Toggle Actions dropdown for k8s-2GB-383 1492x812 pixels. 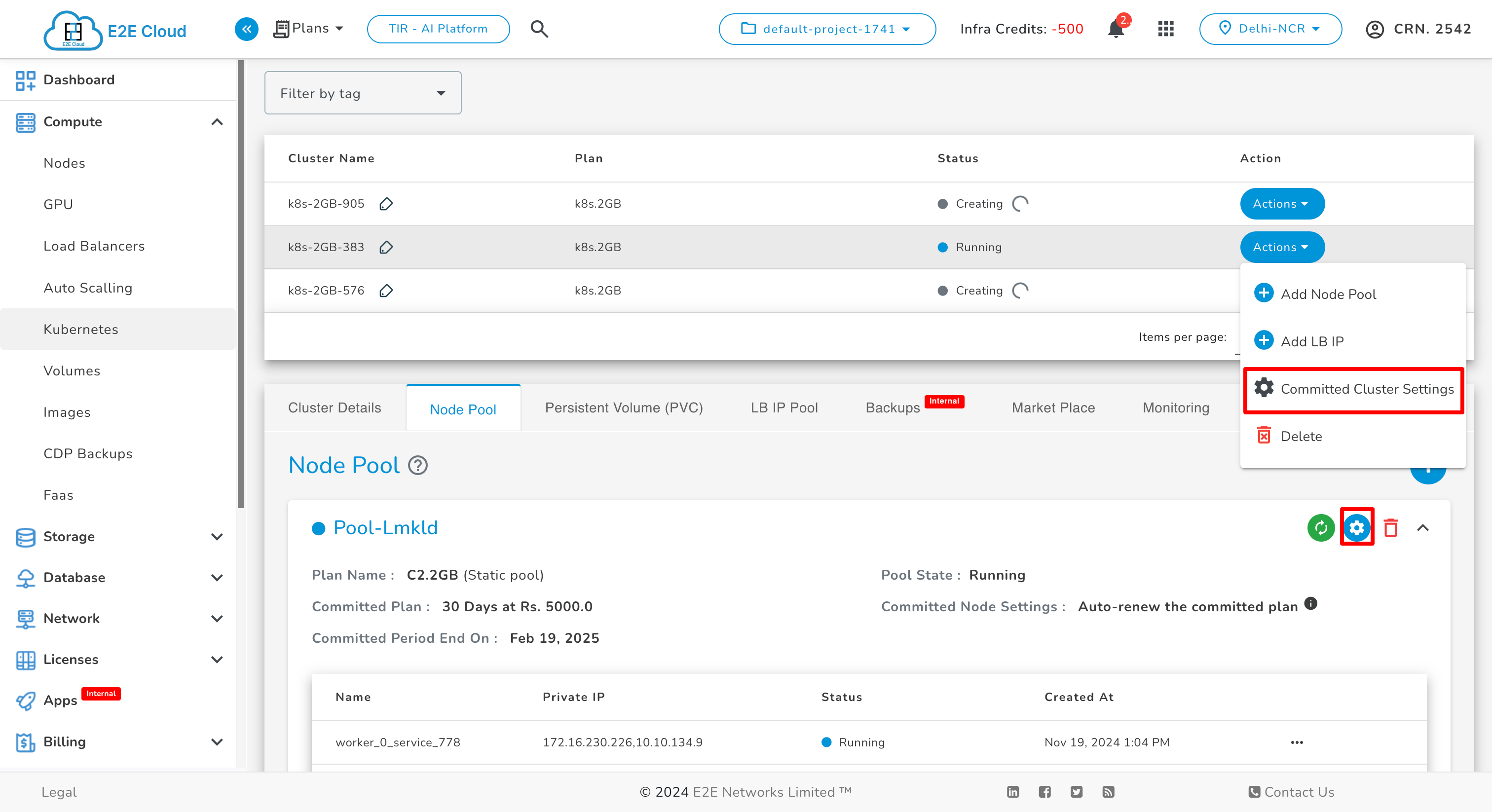tap(1282, 247)
